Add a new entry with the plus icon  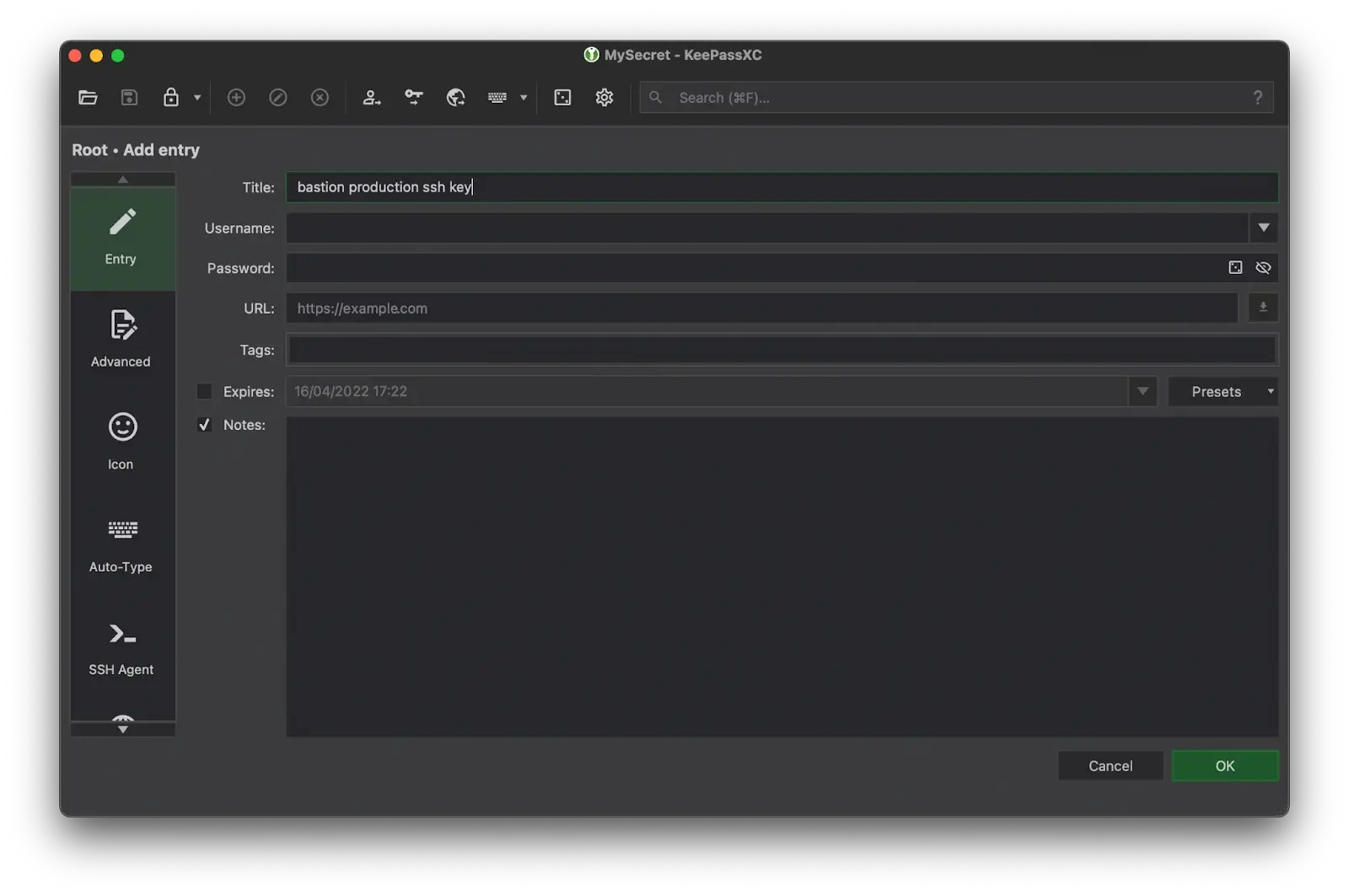236,97
